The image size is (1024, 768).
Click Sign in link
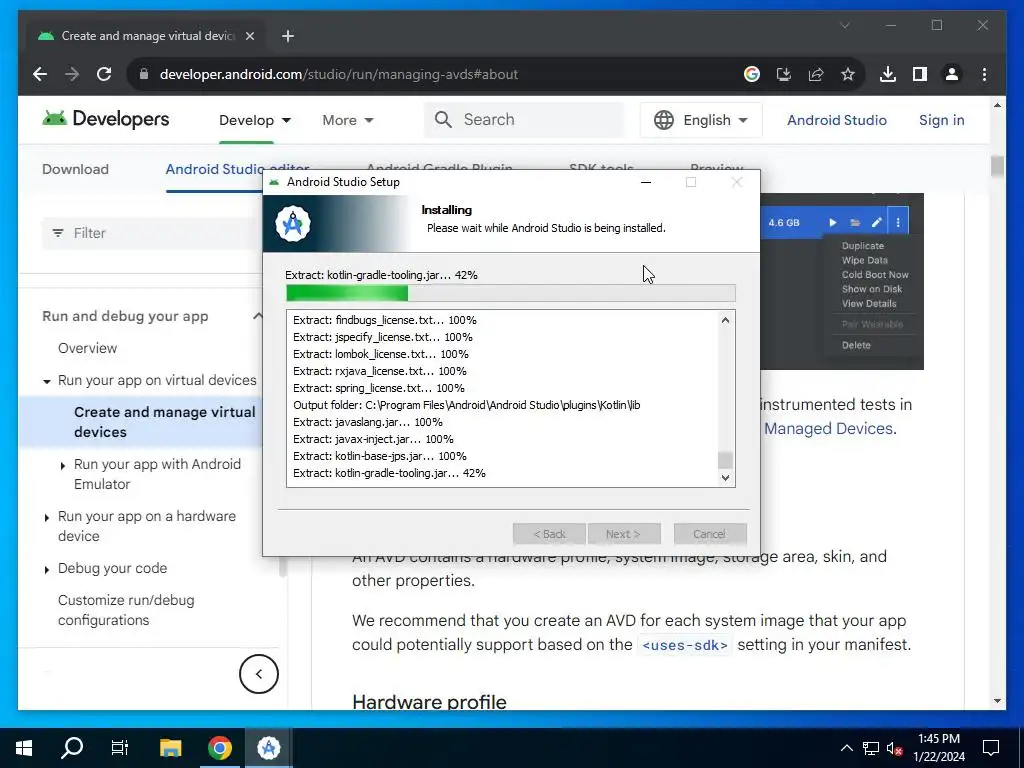click(x=941, y=120)
